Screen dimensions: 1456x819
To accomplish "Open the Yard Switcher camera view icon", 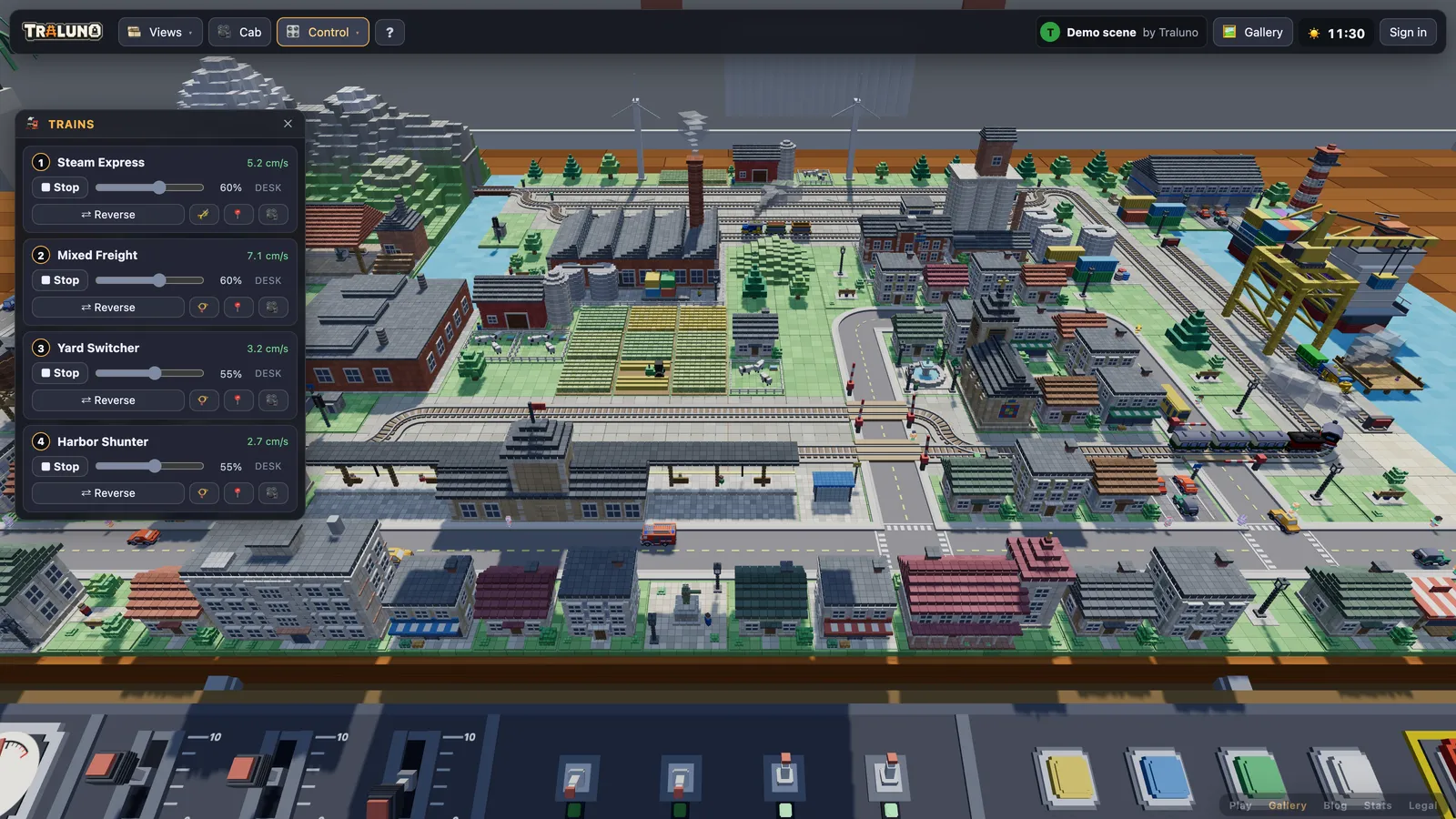I will [272, 400].
